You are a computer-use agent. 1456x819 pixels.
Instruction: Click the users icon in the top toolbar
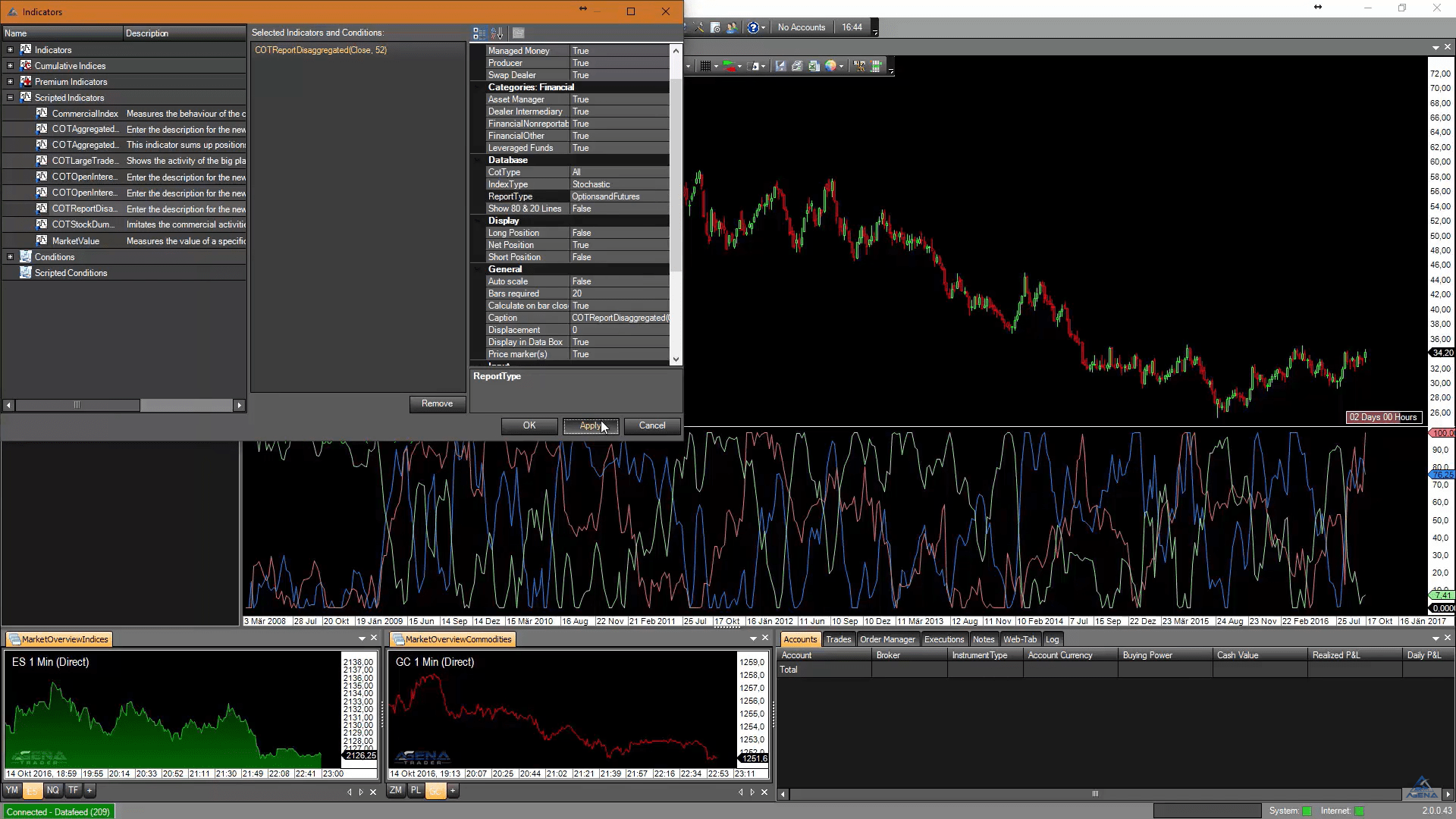733,27
